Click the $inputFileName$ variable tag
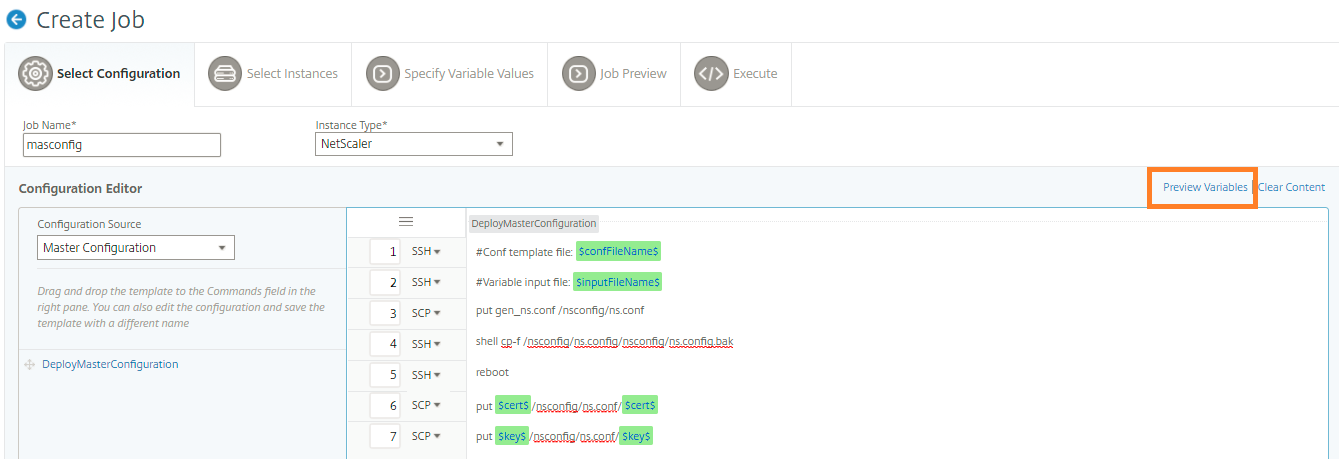 click(x=618, y=282)
